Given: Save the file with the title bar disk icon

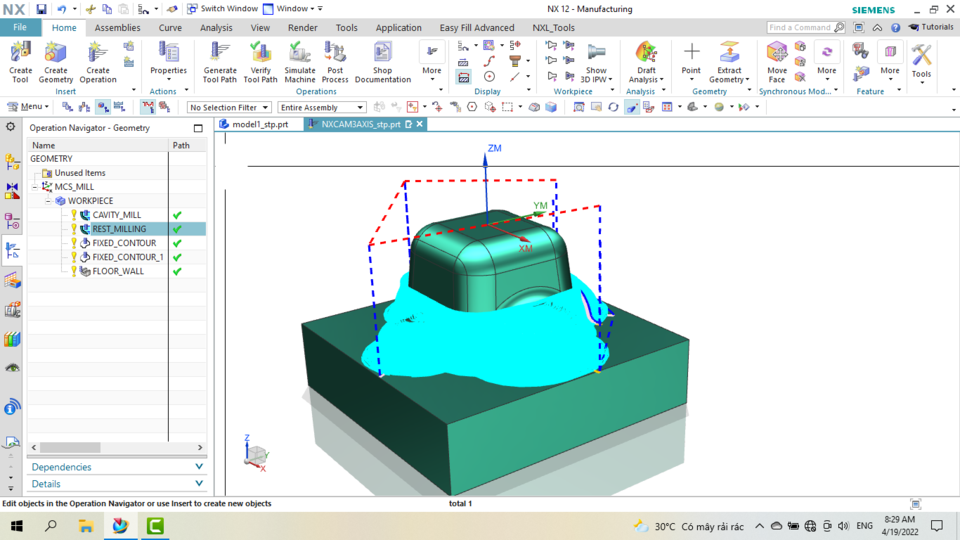Looking at the screenshot, I should coord(41,9).
